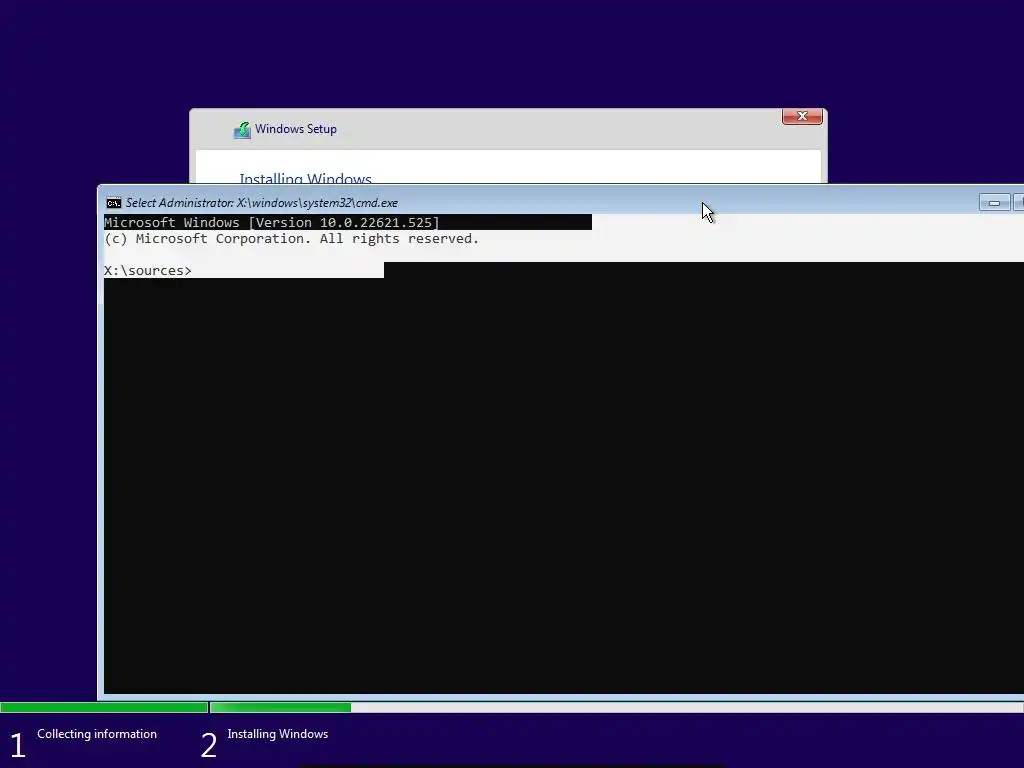Click the step number 1 at bottom
The image size is (1024, 768).
18,746
